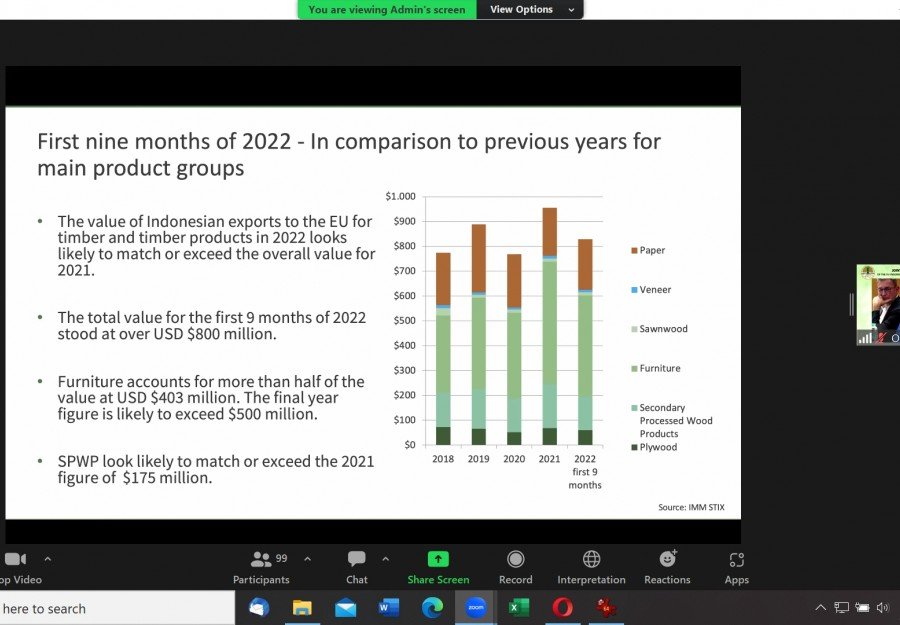The height and width of the screenshot is (625, 900).
Task: Launch Excel from the taskbar
Action: coord(519,607)
